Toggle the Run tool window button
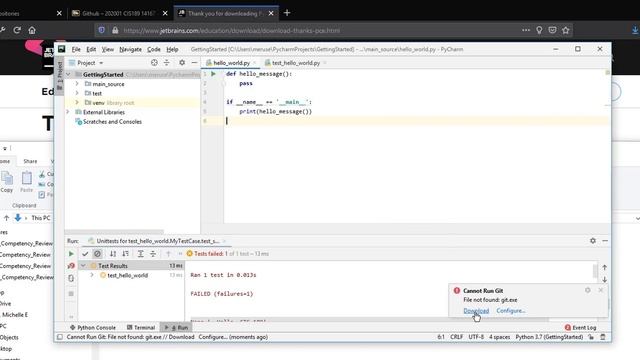Viewport: 640px width, 360px height. [x=176, y=327]
